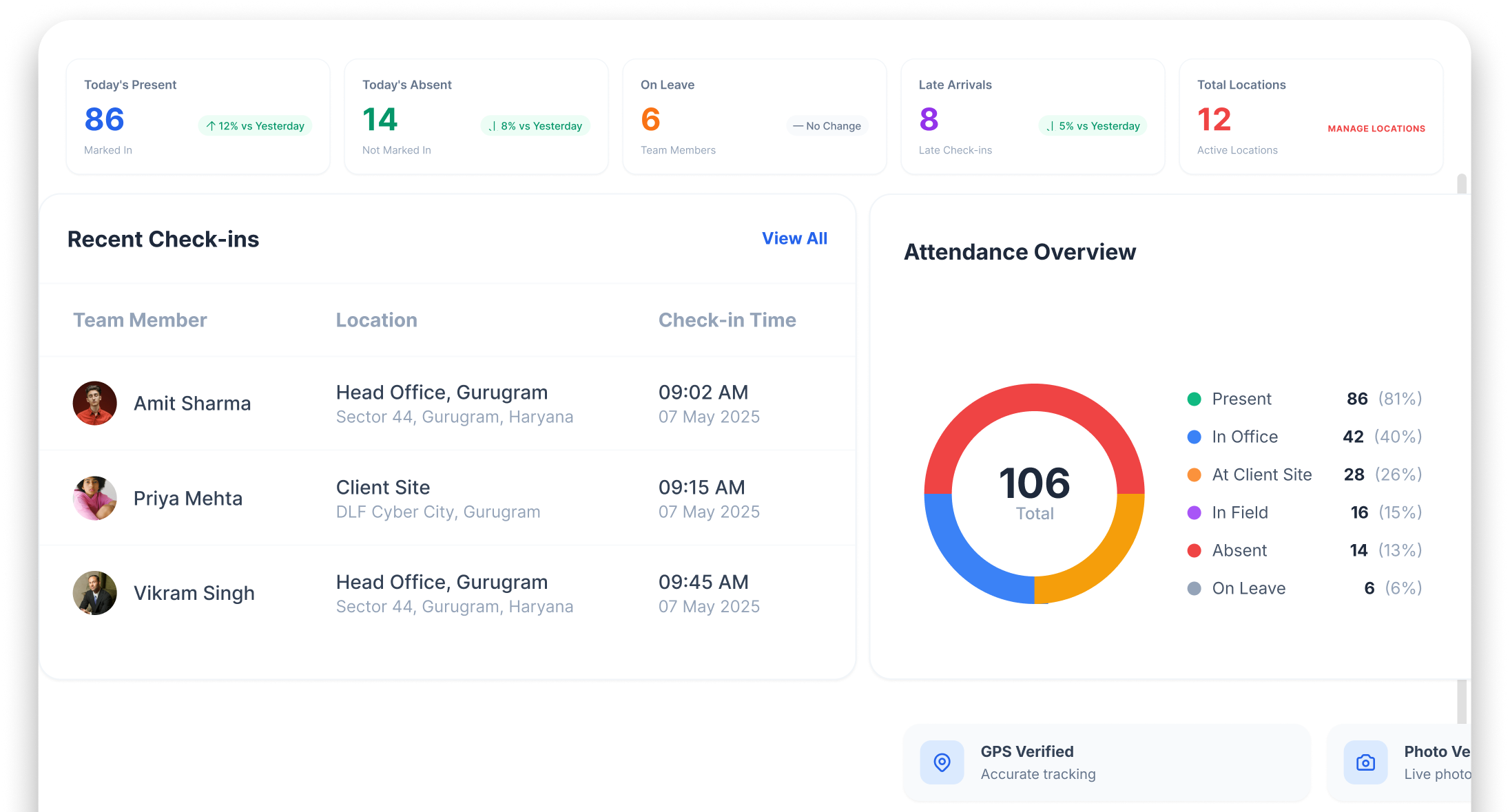Click the orange segment of the donut chart

click(1103, 562)
